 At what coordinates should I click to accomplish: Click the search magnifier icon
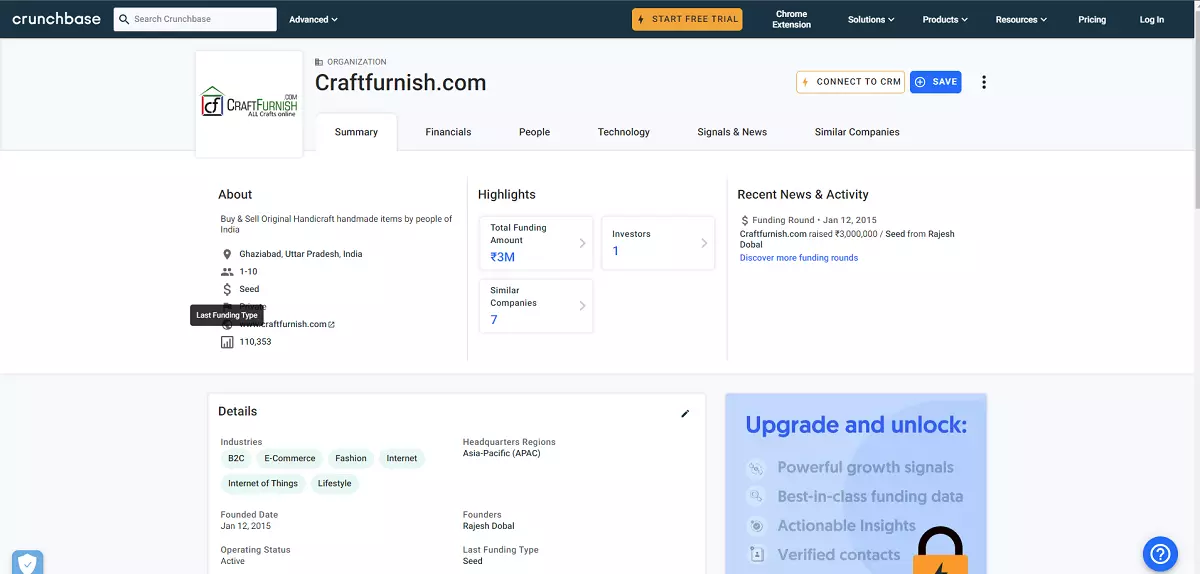(124, 19)
